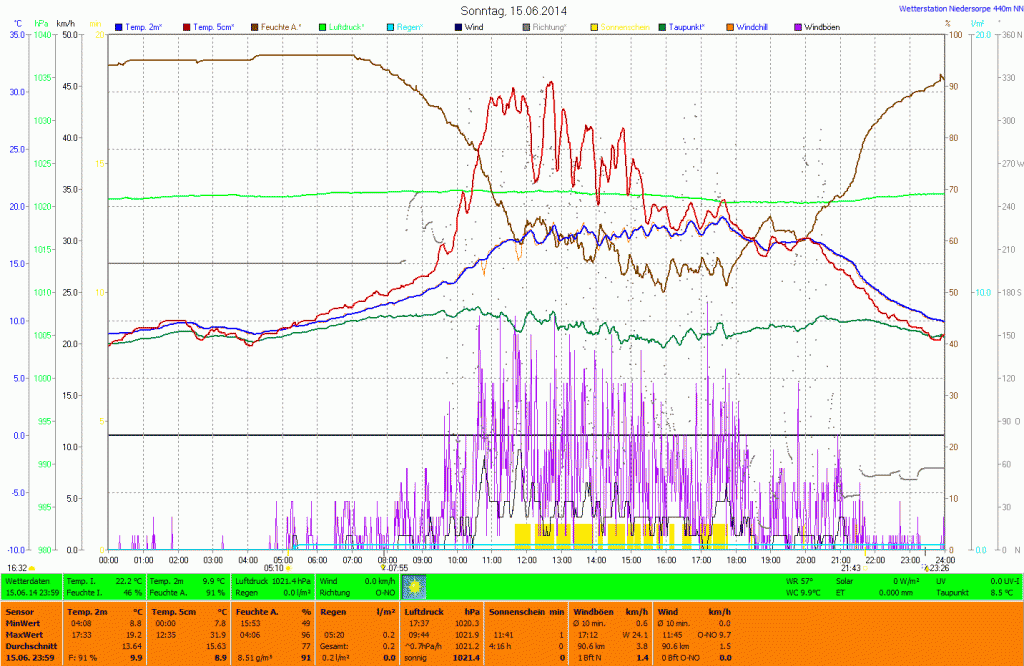Click the dark blue Wind legend marker

click(x=458, y=27)
